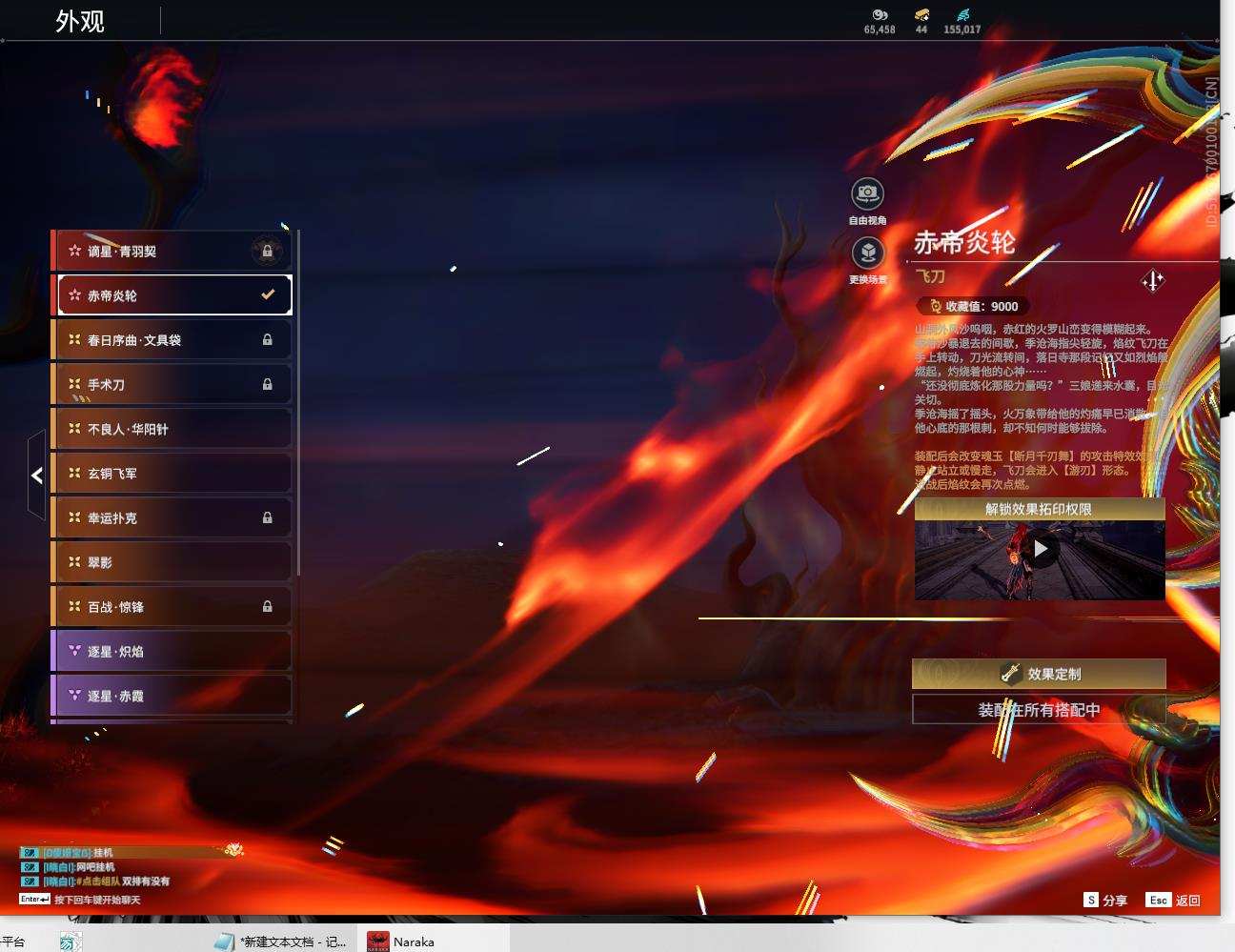Click the 外观 page title

click(80, 21)
